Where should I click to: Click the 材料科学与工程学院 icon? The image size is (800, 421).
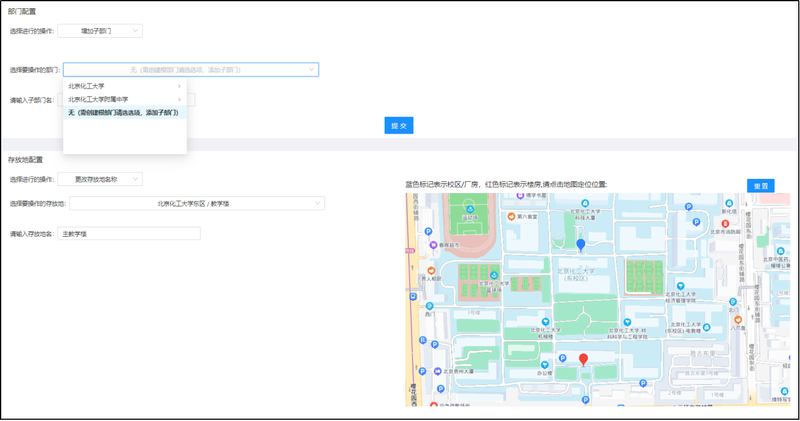[x=627, y=323]
